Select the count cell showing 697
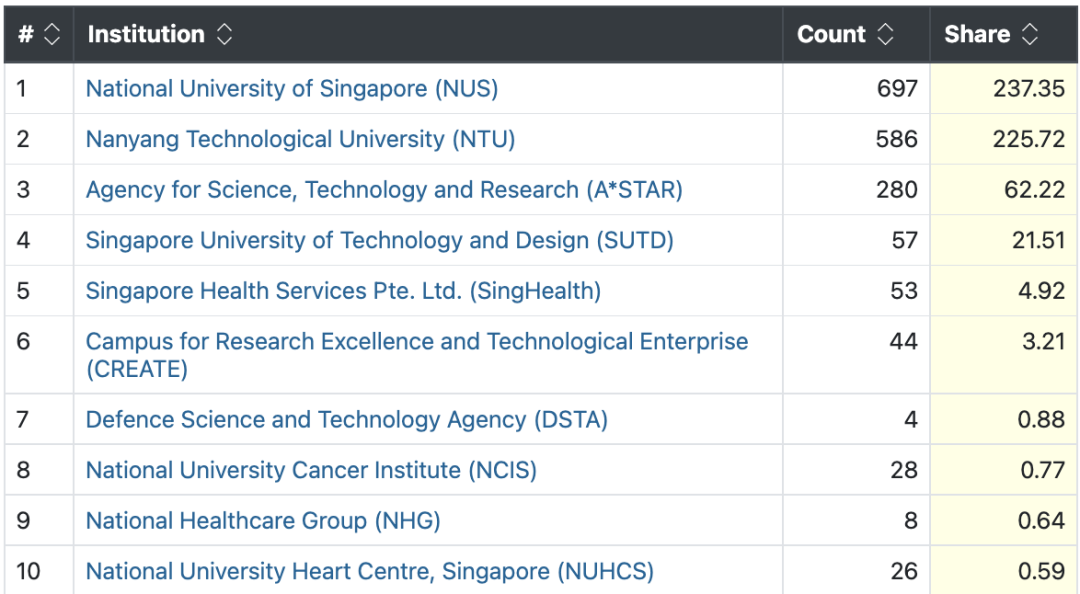1080x594 pixels. [x=896, y=89]
